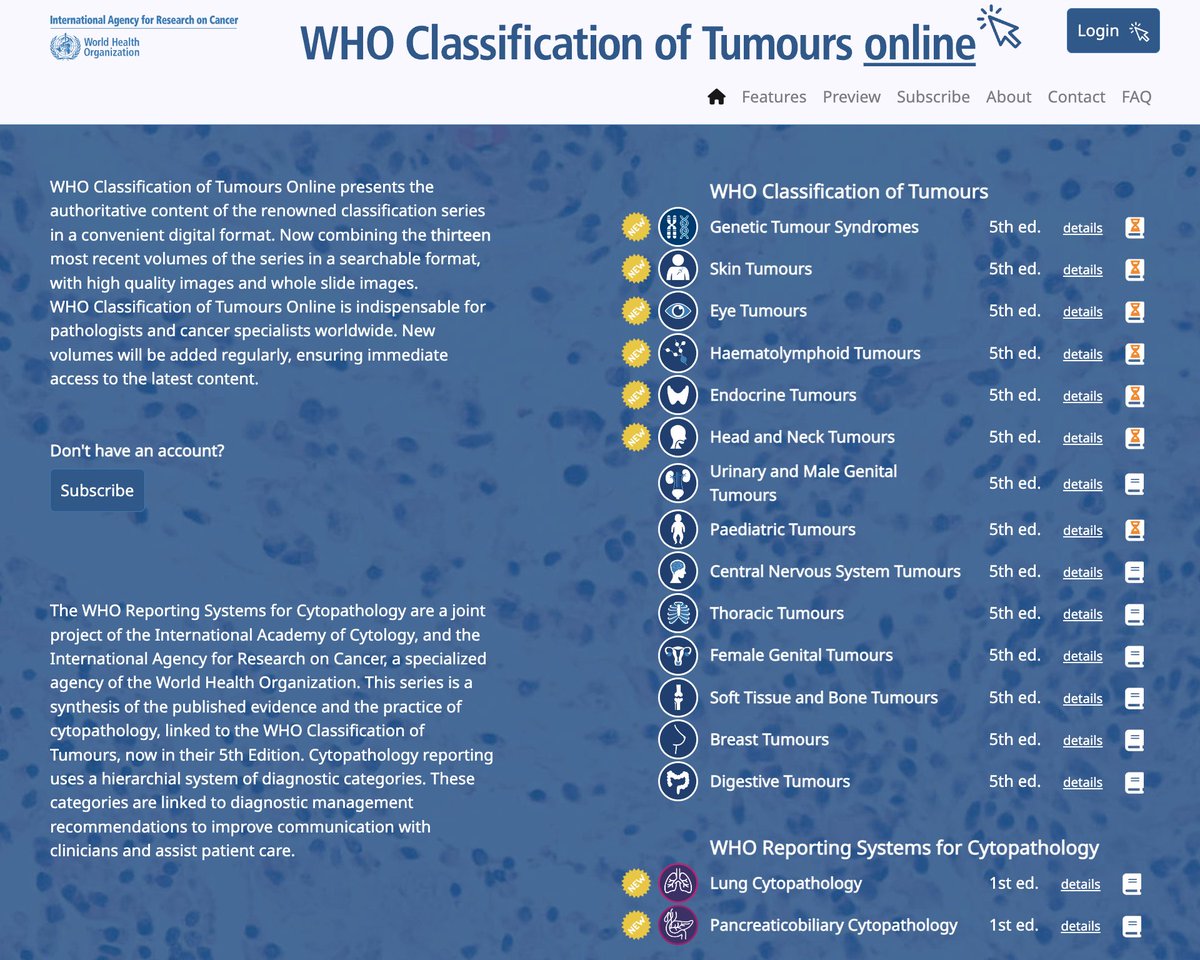Click hourglass icon for Head and Neck Tumours

tap(1134, 438)
